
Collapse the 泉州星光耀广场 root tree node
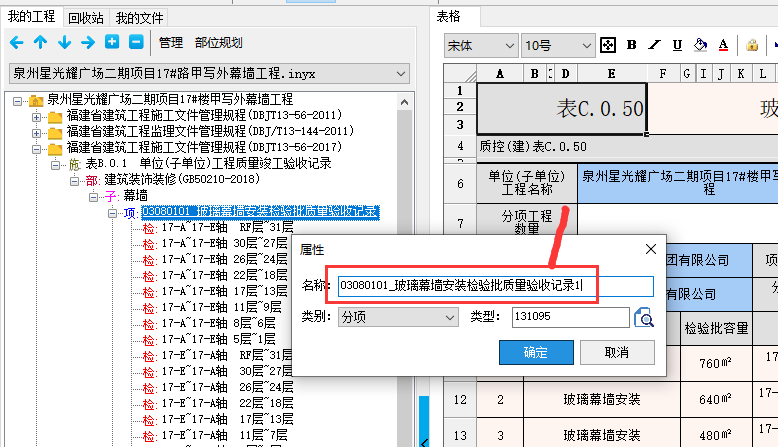[x=18, y=100]
